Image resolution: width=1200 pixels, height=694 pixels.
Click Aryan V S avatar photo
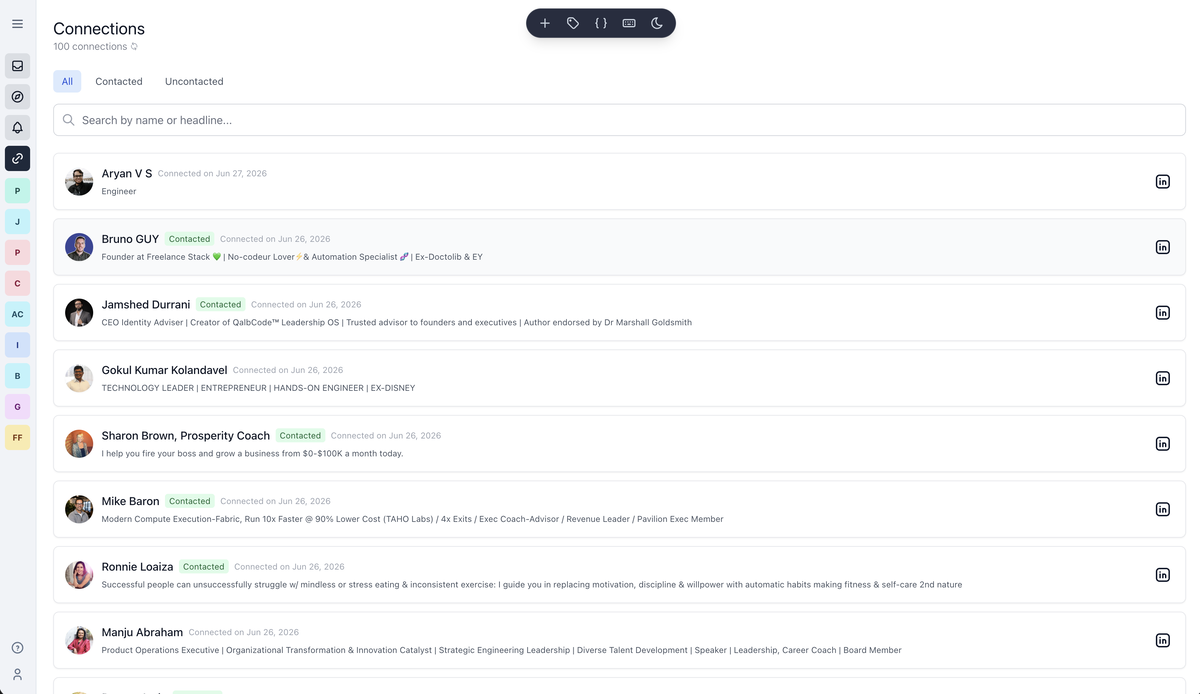[79, 182]
